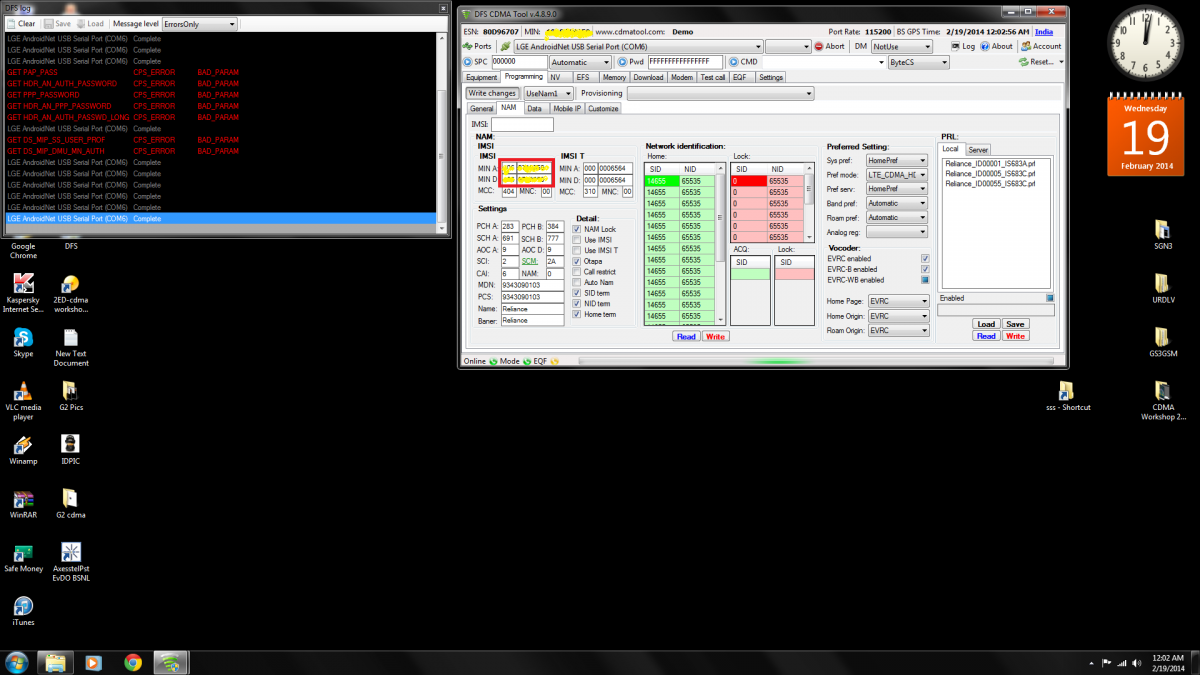This screenshot has height=675, width=1200.
Task: Click the MDN input field
Action: pyautogui.click(x=533, y=285)
